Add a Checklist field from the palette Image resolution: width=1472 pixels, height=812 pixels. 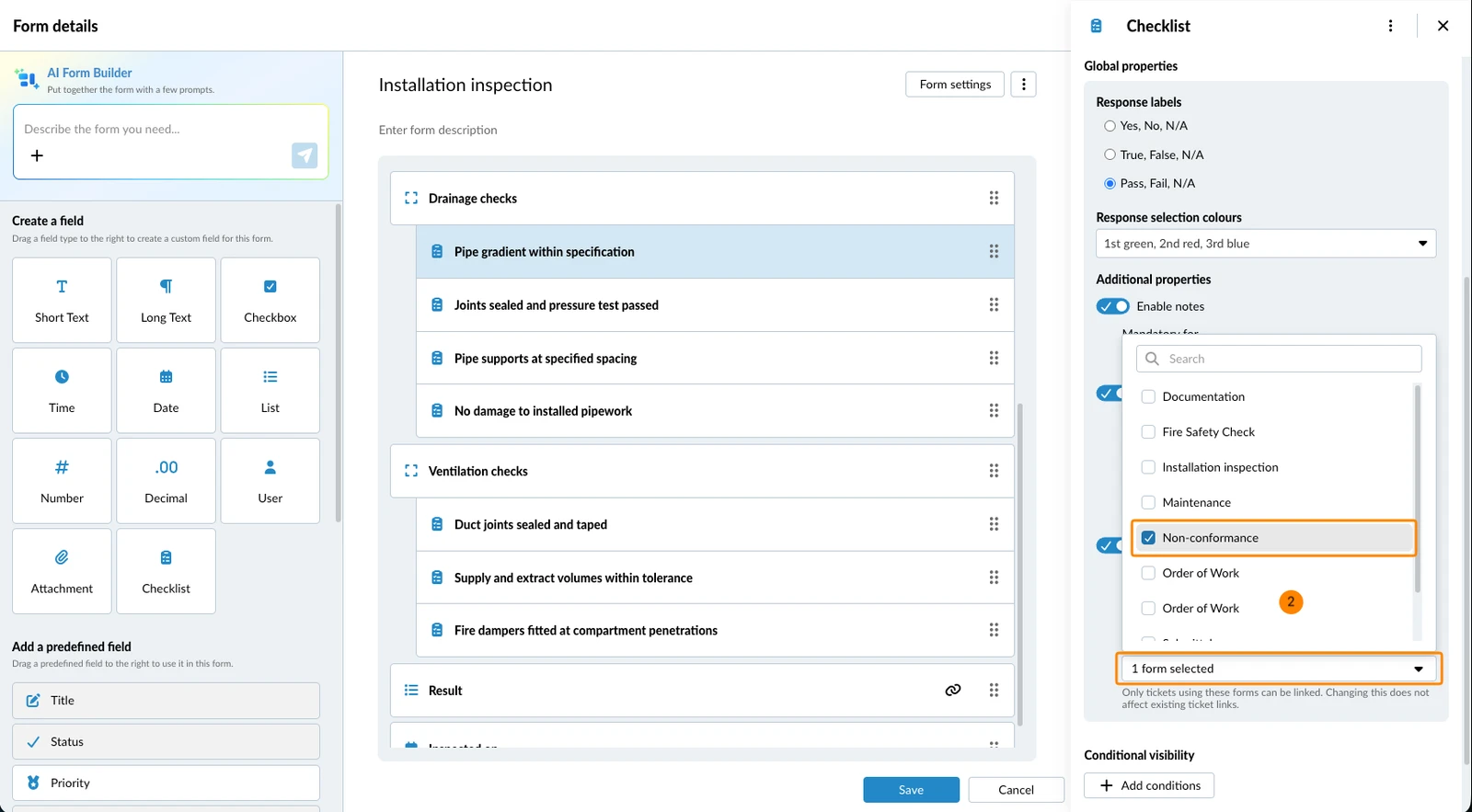pos(166,570)
